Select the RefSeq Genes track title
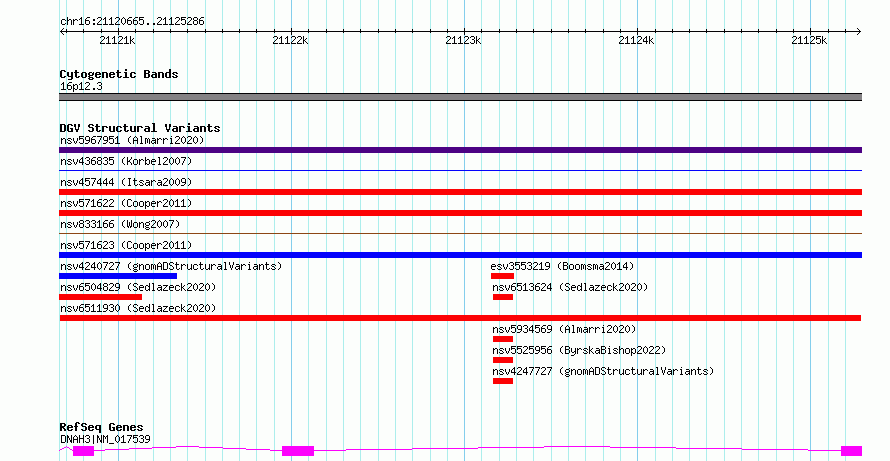 pos(102,427)
